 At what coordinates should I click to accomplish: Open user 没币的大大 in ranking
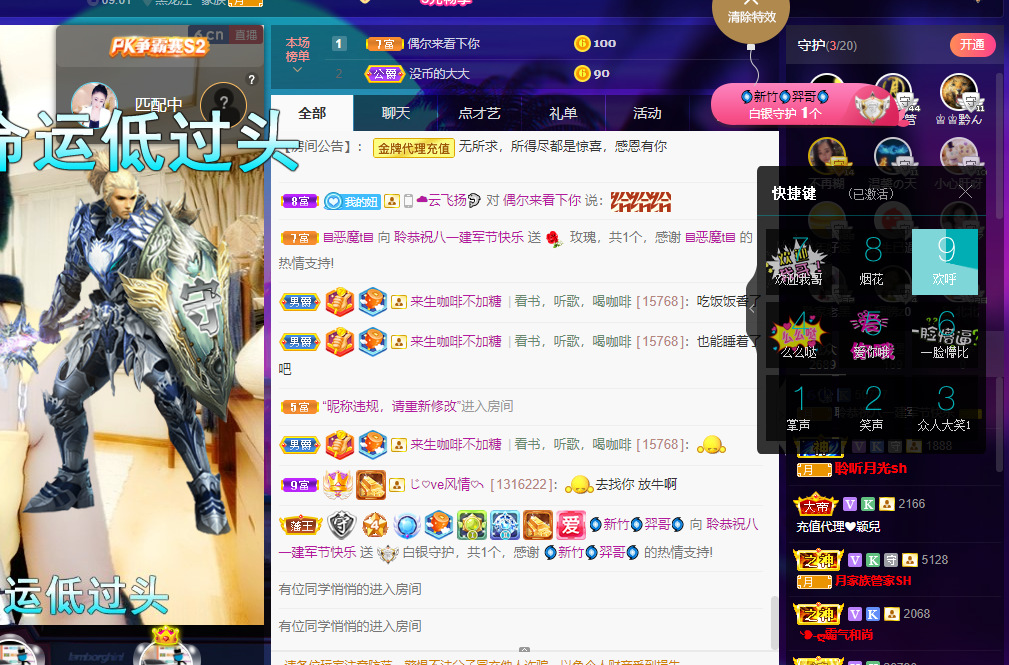[440, 74]
